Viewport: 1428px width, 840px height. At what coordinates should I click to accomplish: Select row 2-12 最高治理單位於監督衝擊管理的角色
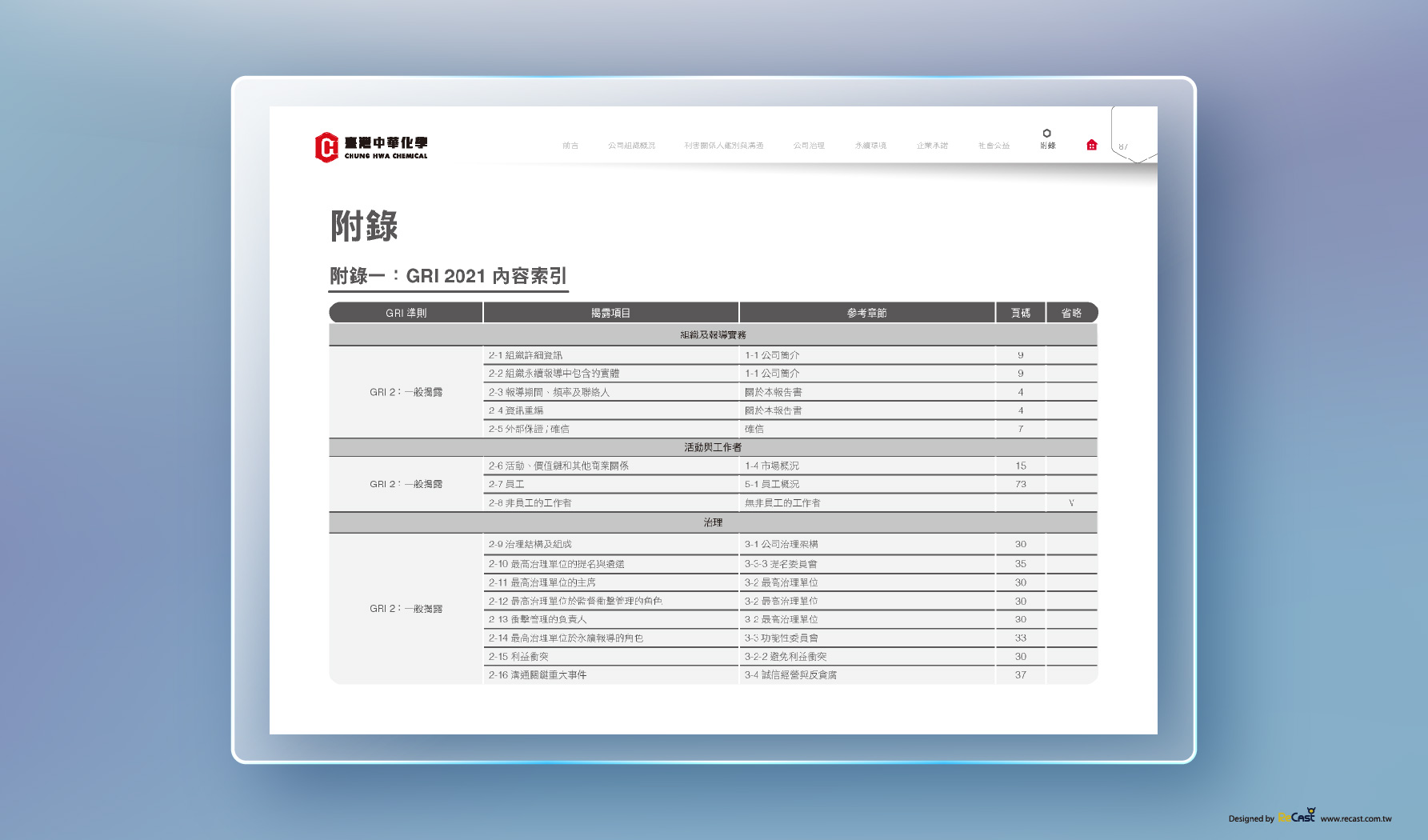click(x=790, y=601)
